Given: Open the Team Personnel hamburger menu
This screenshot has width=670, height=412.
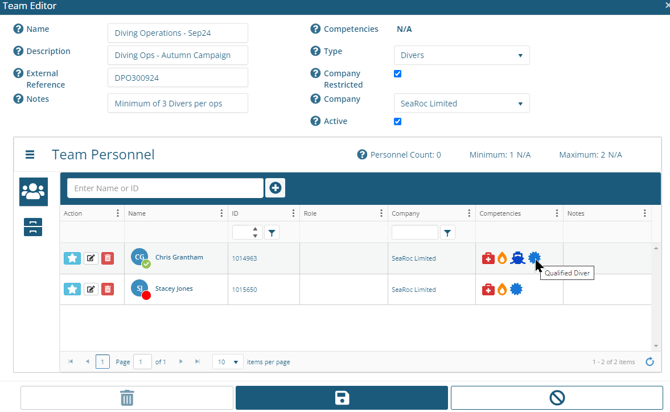Looking at the screenshot, I should tap(30, 155).
